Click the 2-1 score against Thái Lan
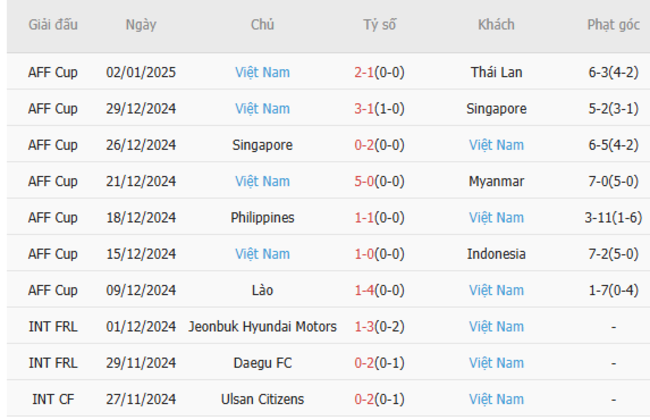 [364, 72]
